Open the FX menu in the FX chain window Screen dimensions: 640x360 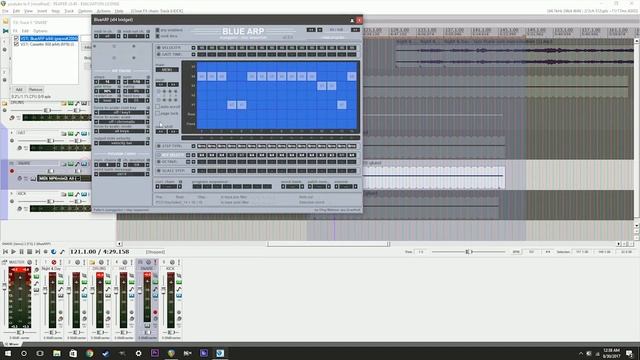click(15, 31)
